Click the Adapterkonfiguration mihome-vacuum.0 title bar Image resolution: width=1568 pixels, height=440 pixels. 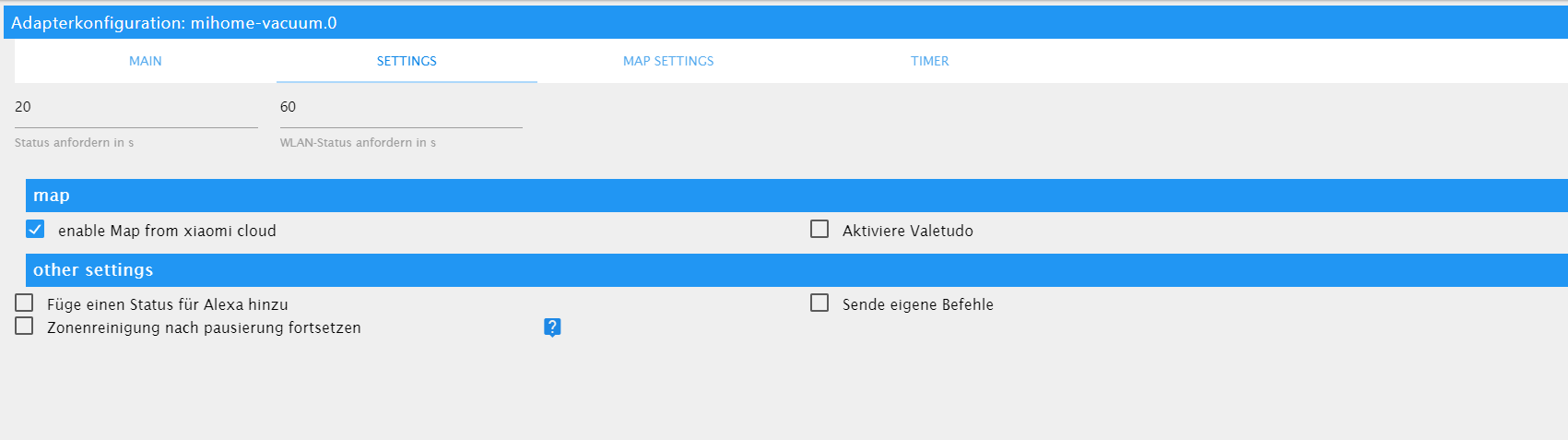(x=174, y=23)
